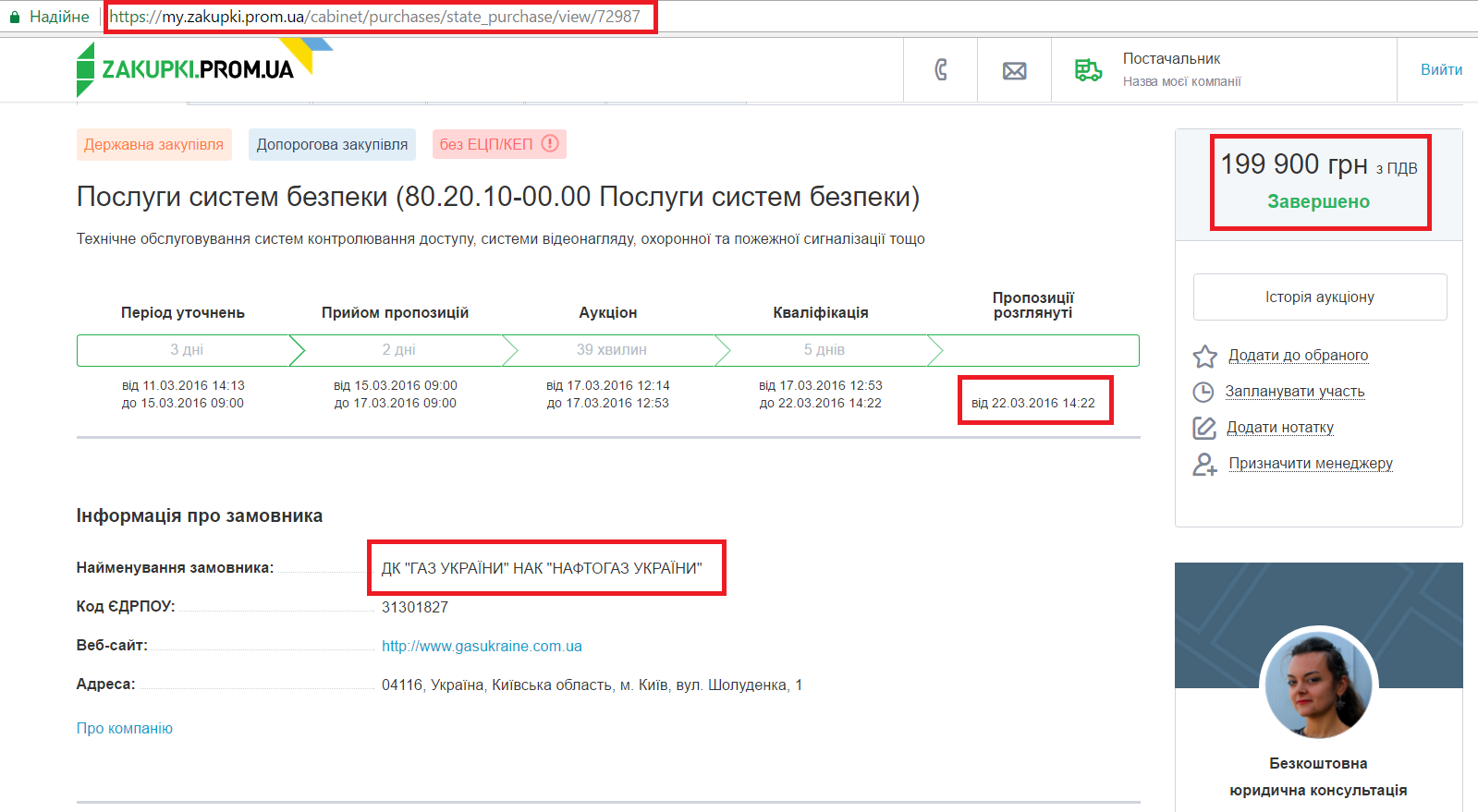Select Запланувати участь link
1478x812 pixels.
pyautogui.click(x=1294, y=392)
